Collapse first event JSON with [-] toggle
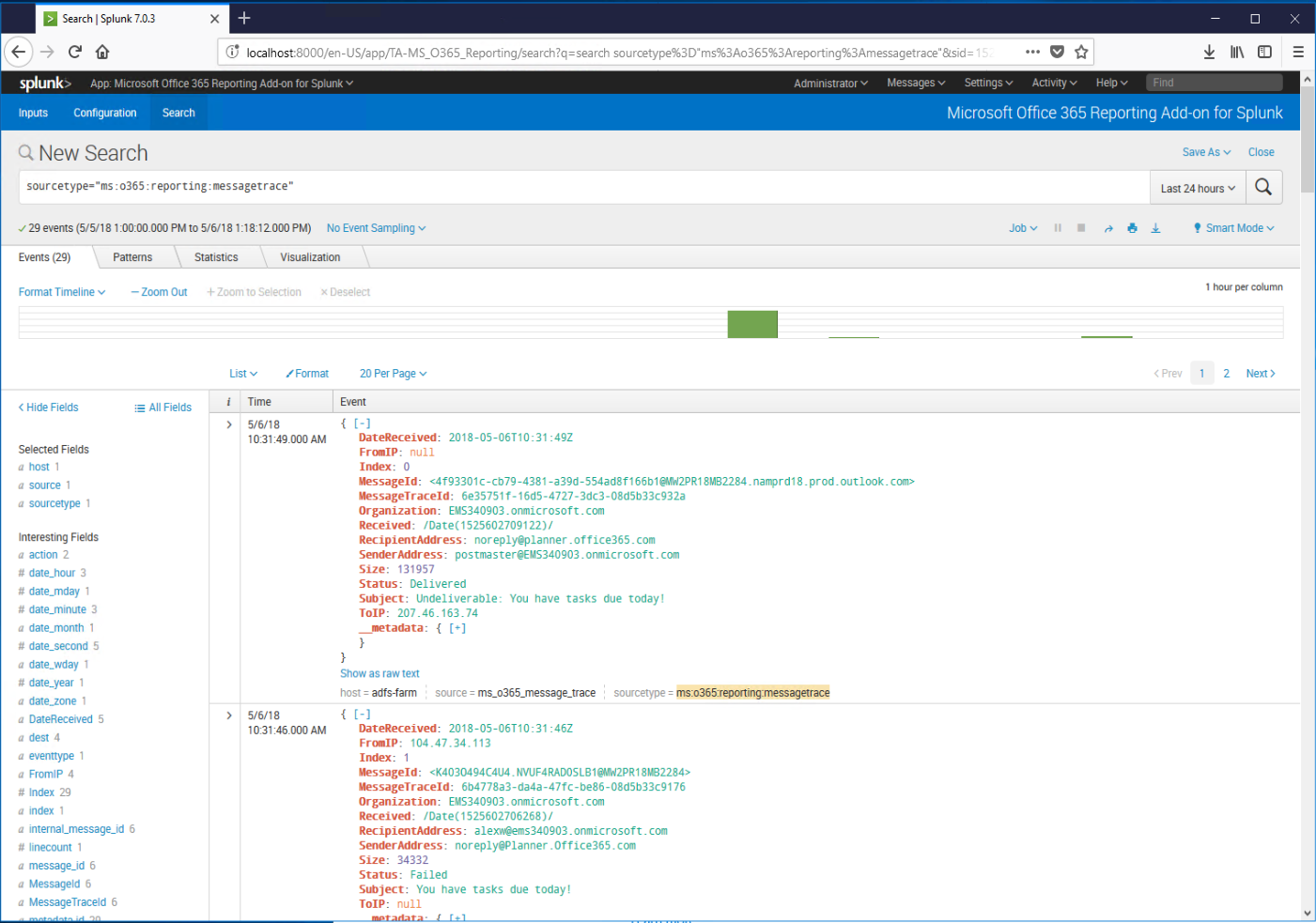This screenshot has width=1316, height=923. (362, 423)
